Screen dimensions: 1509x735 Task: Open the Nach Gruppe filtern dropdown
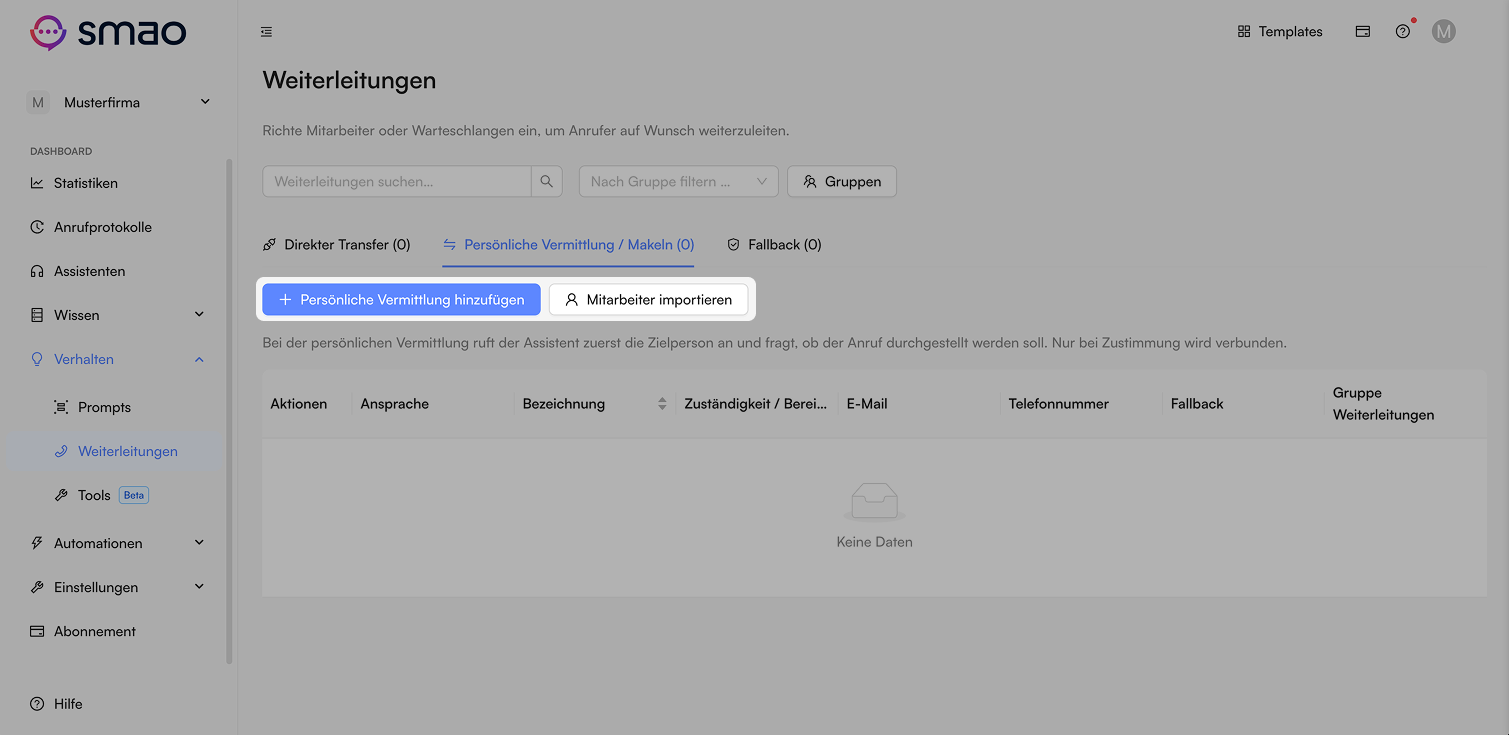[x=679, y=182]
